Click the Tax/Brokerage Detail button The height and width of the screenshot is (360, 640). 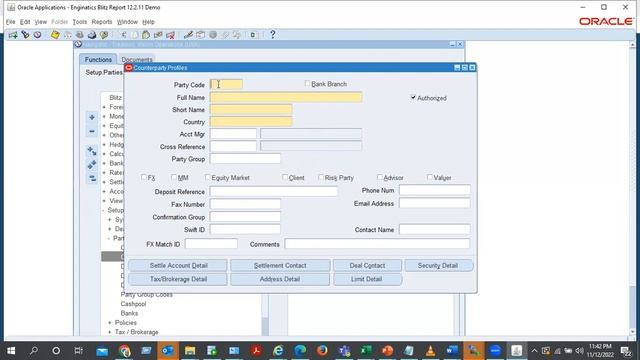pos(178,279)
